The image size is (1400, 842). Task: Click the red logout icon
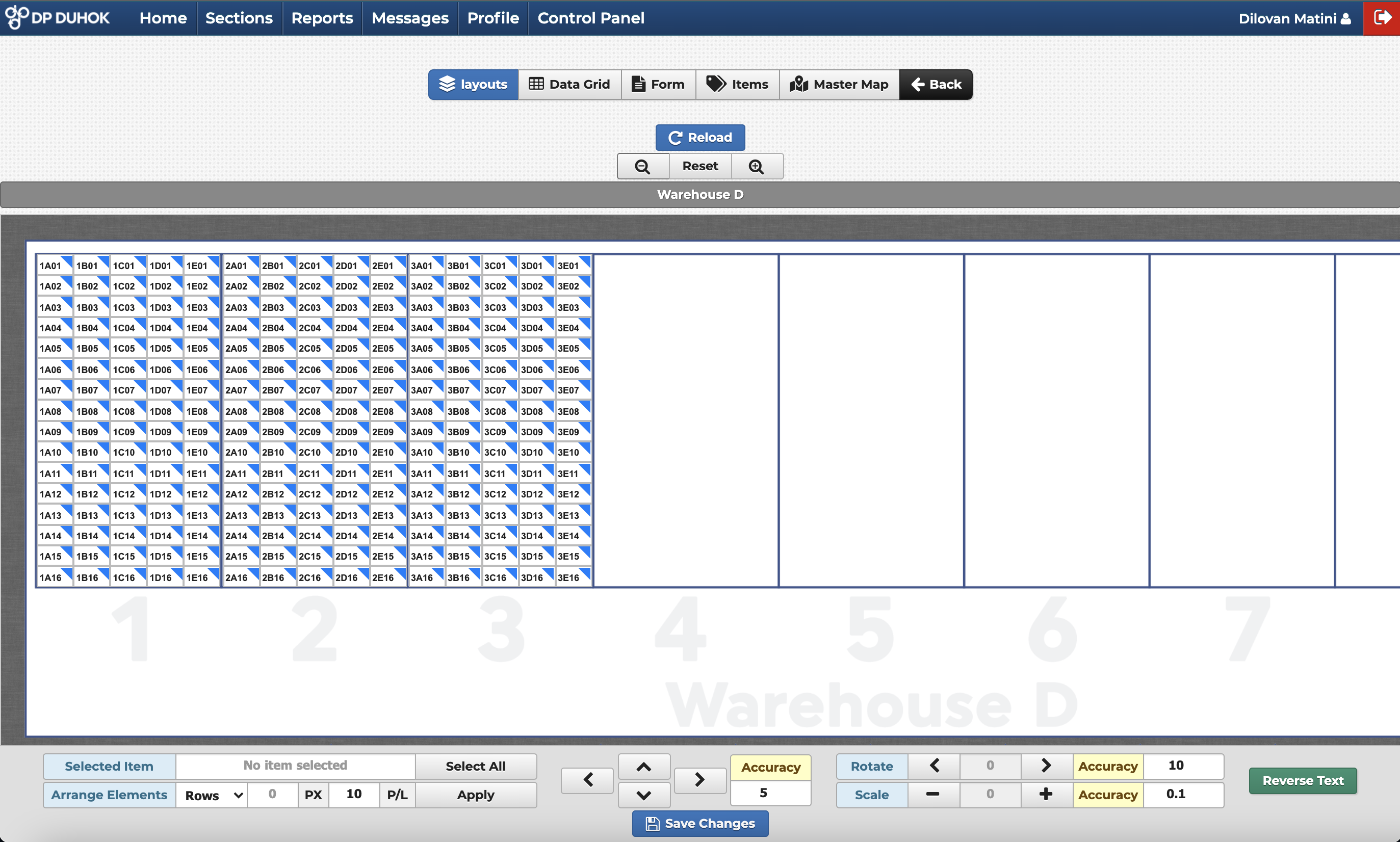pyautogui.click(x=1381, y=18)
